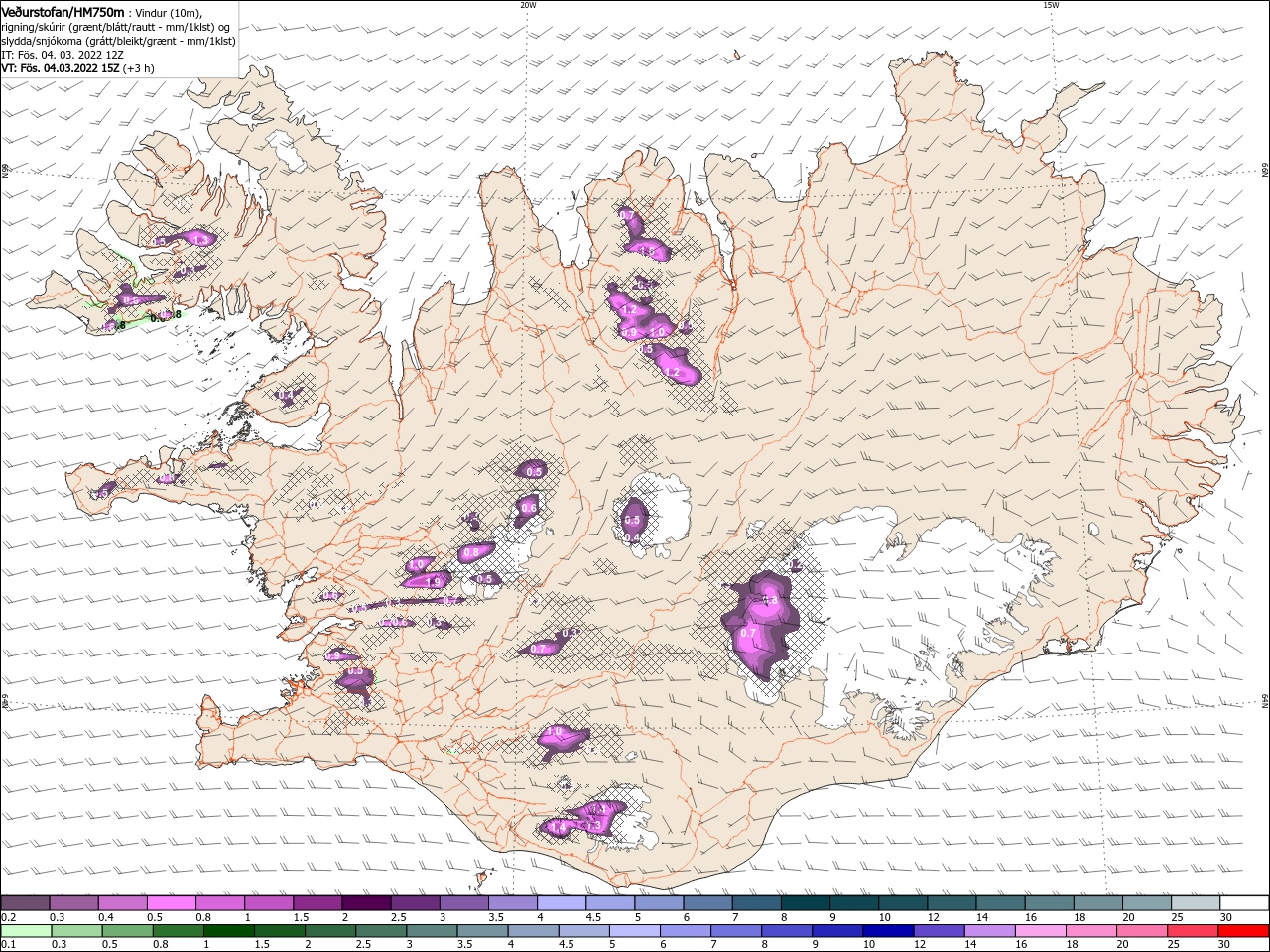Pick the royal blue swatch labeled 9 in the rain scale

(836, 931)
